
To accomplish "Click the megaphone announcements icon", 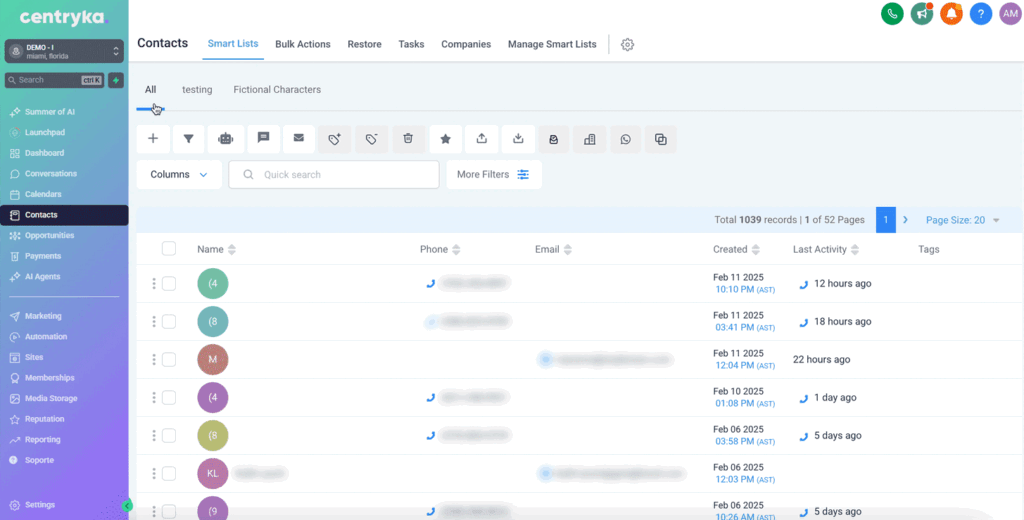I will pos(921,14).
